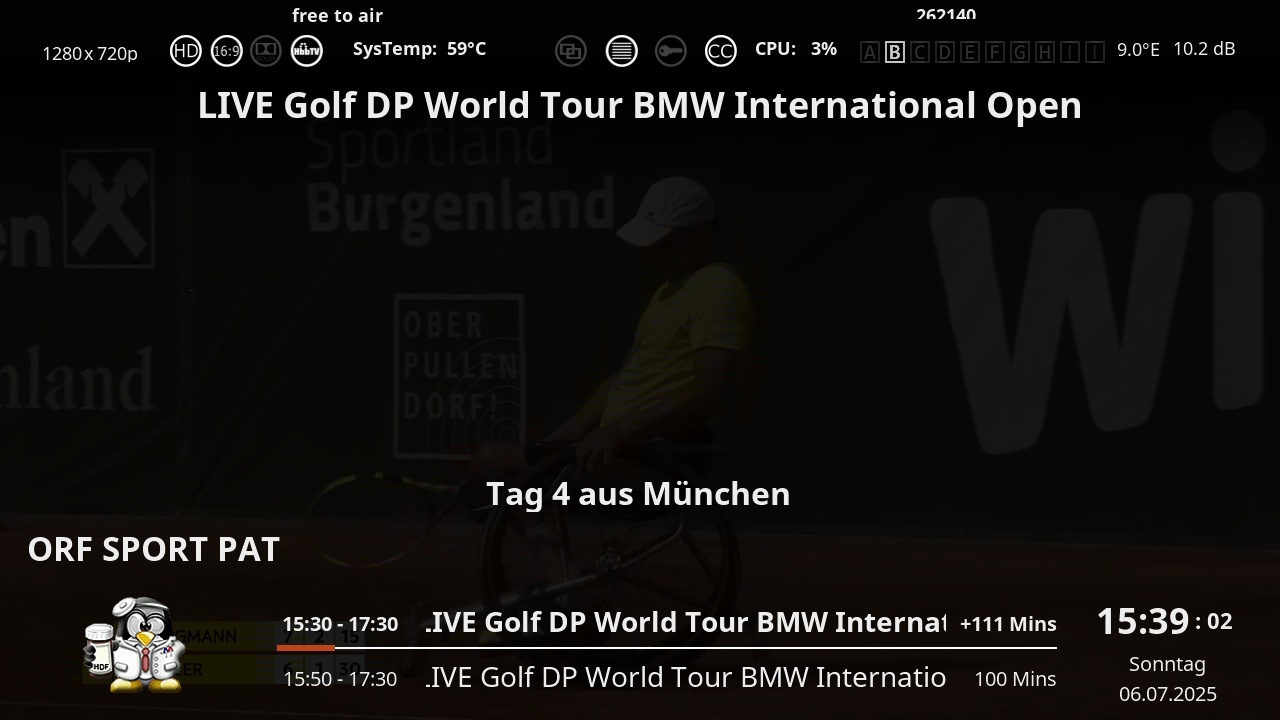Image resolution: width=1280 pixels, height=720 pixels.
Task: Click the ORF SPORT PAT channel name
Action: pos(154,549)
